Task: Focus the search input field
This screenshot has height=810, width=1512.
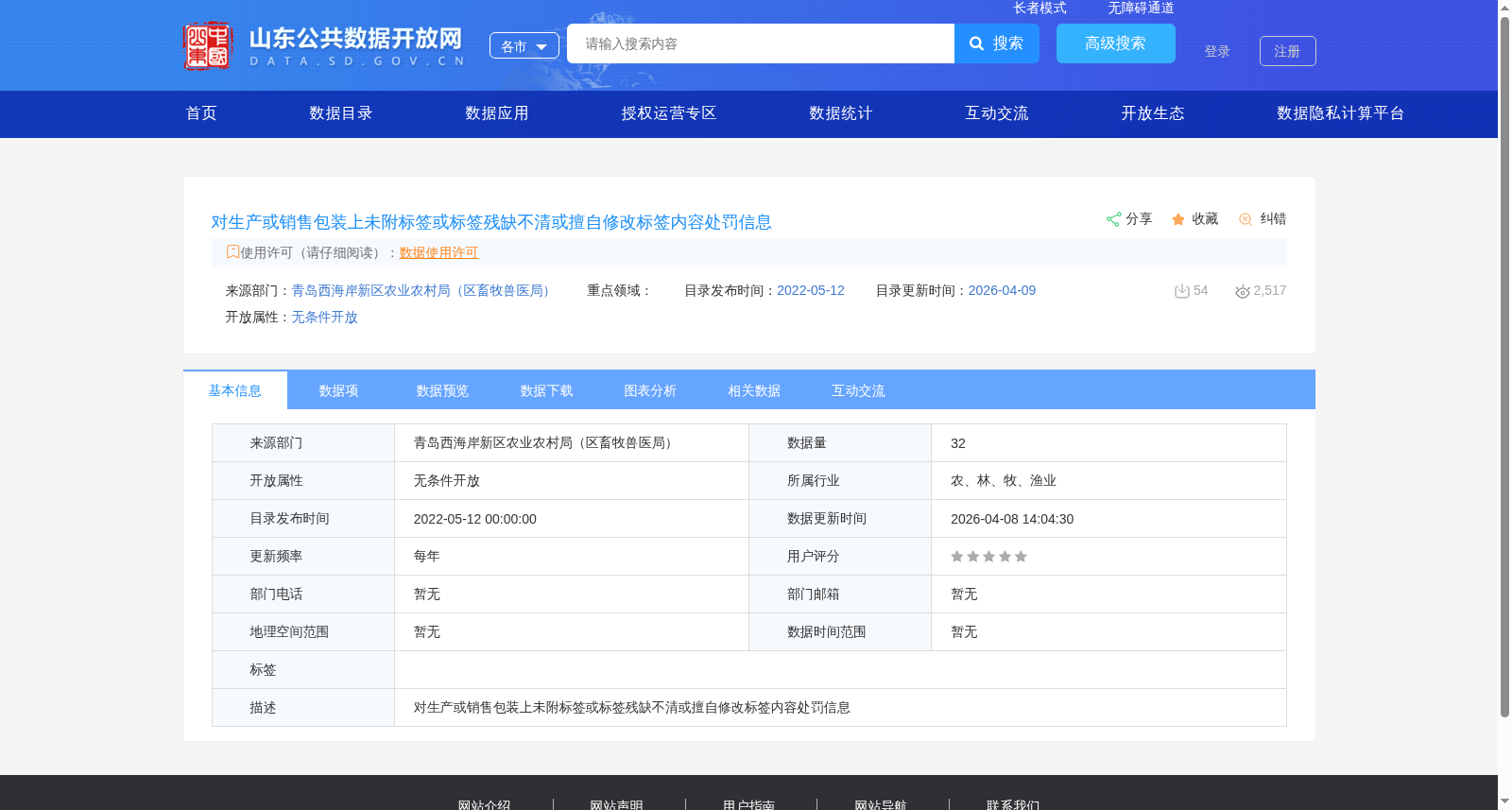Action: coord(761,43)
